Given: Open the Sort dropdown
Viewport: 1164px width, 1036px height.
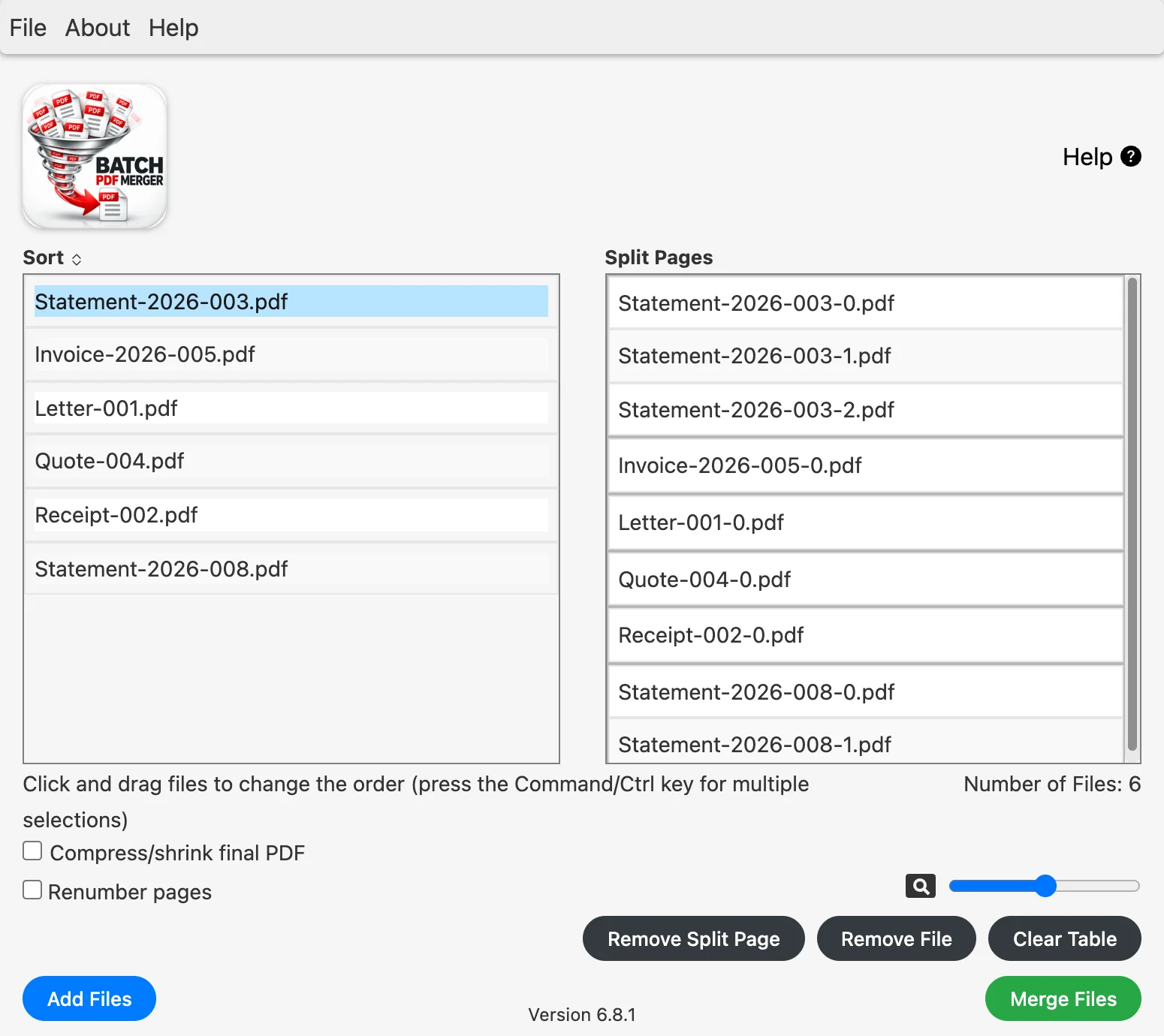Looking at the screenshot, I should [53, 257].
